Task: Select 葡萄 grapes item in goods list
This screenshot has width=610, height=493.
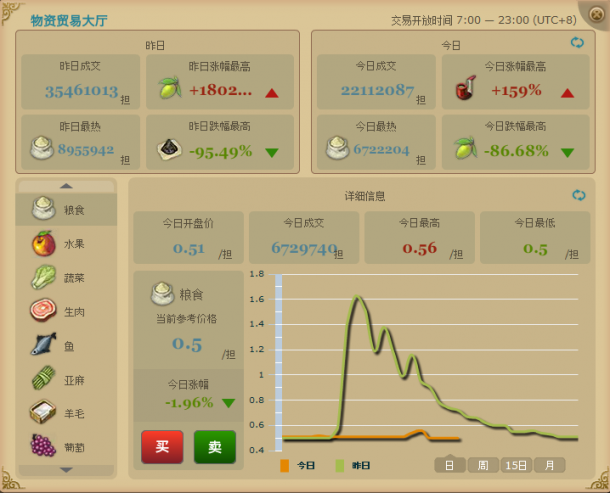Action: coord(66,447)
